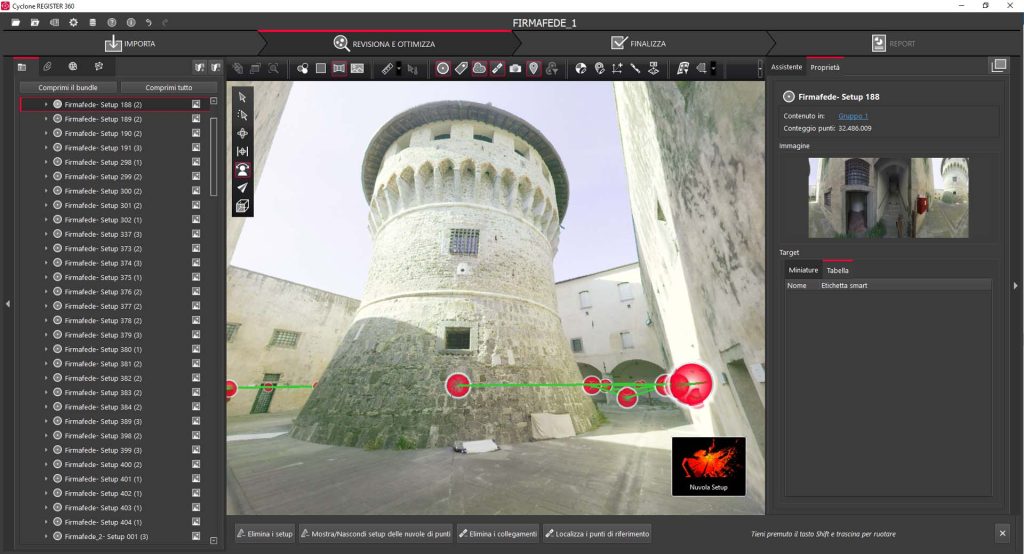Click the measure ruler tool icon
The height and width of the screenshot is (554, 1024).
click(x=388, y=68)
